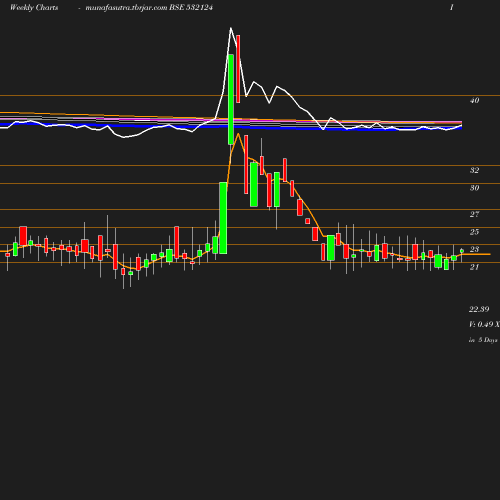Click the price axis label 21
Viewport: 500px width, 500px height.
[x=474, y=267]
